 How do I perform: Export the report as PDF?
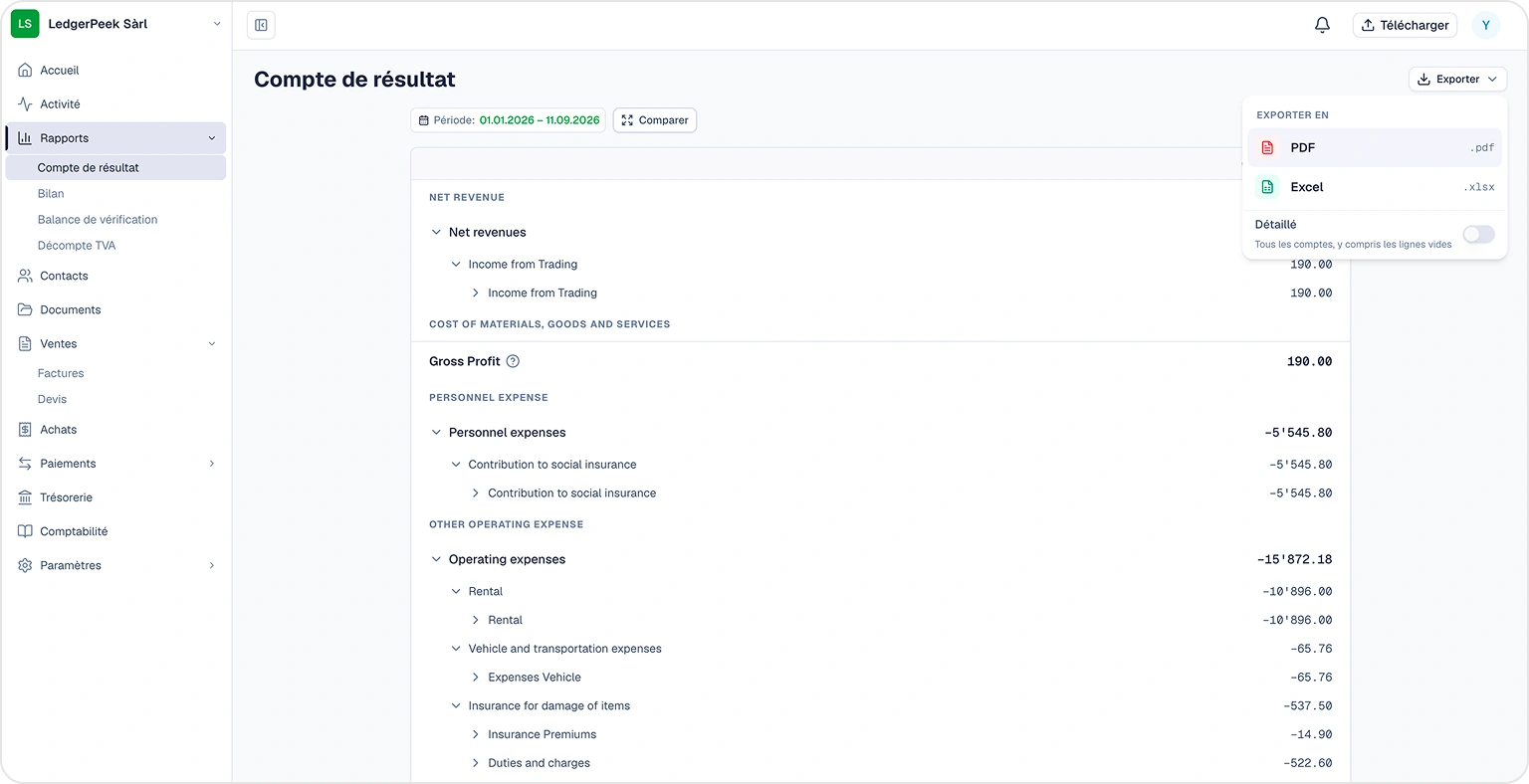[1375, 147]
